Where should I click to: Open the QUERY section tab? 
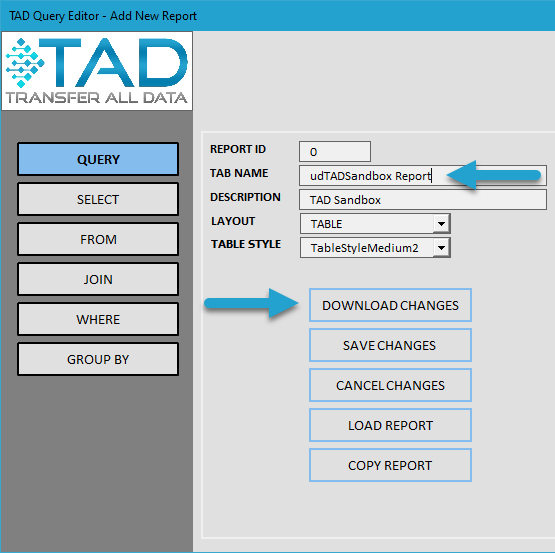(98, 159)
